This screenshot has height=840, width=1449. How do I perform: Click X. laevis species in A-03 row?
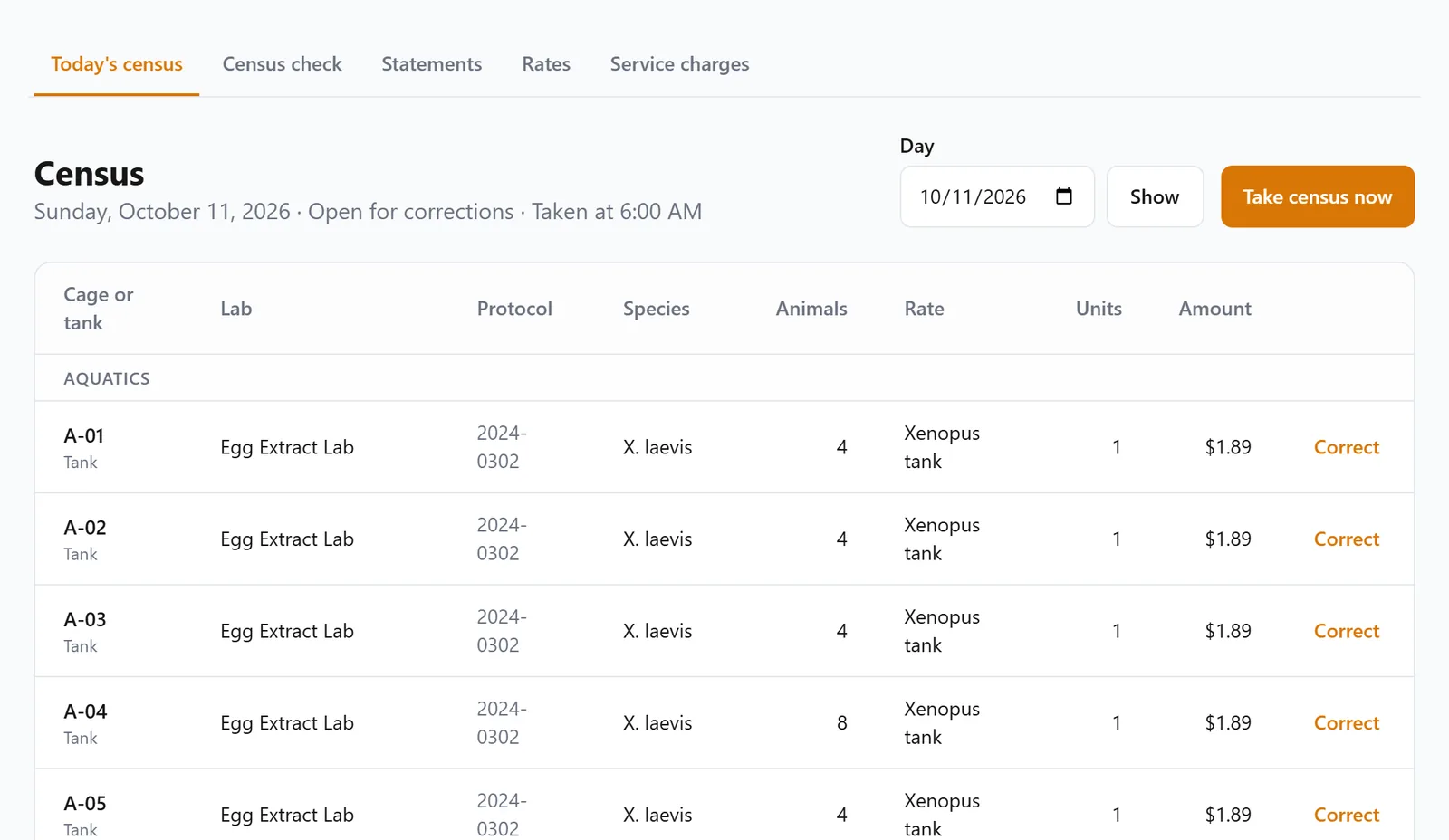click(657, 631)
